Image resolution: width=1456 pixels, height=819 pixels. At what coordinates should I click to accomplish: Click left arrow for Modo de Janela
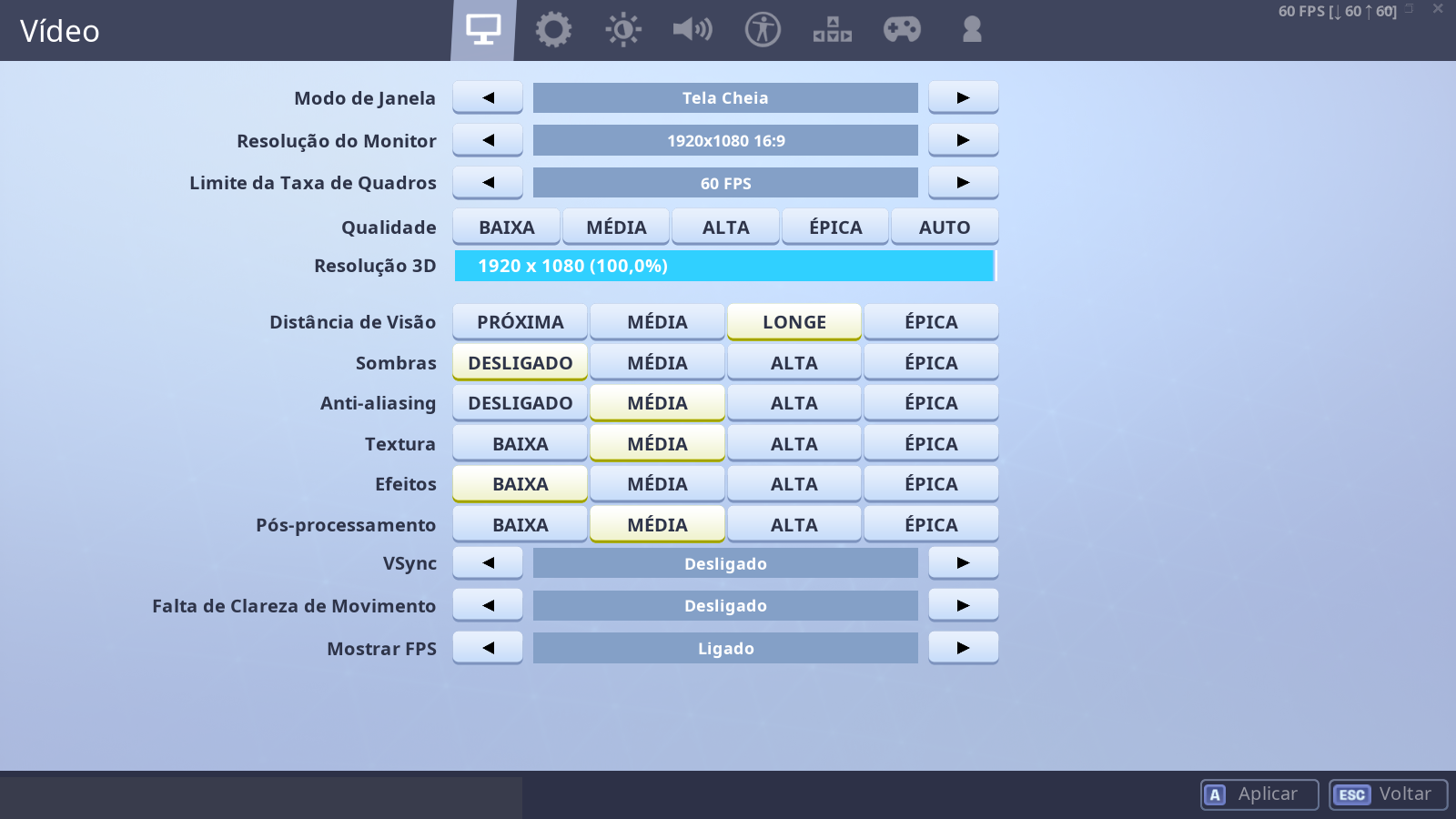(x=488, y=97)
